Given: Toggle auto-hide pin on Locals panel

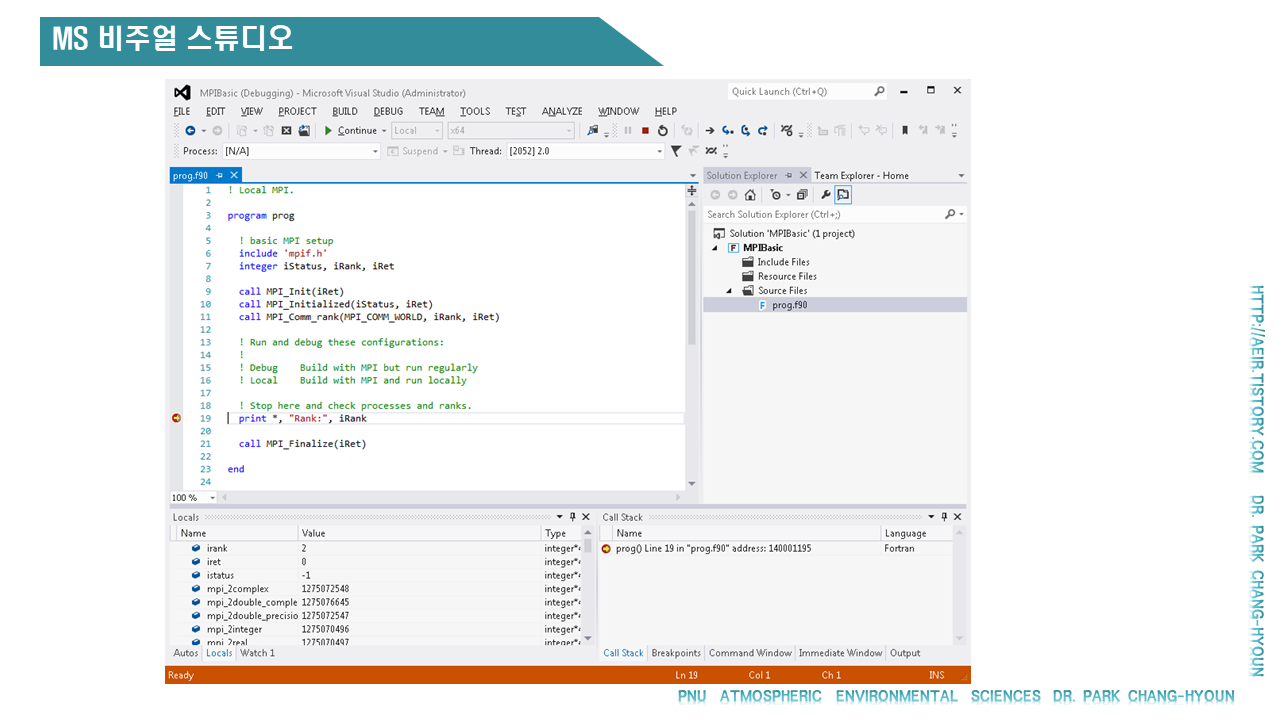Looking at the screenshot, I should click(x=572, y=517).
